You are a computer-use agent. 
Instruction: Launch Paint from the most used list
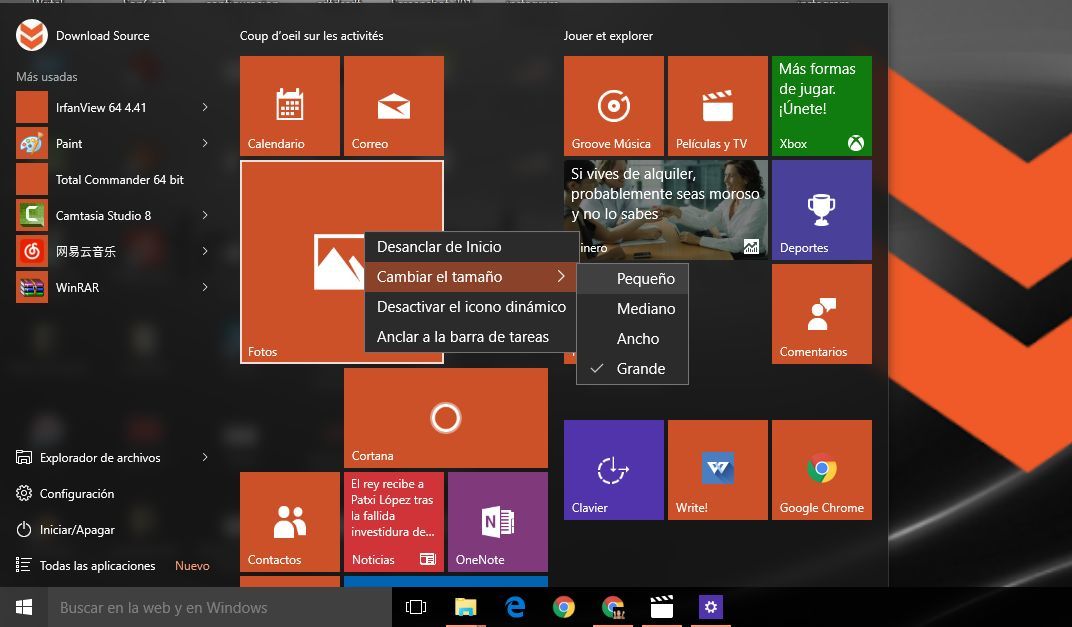[x=113, y=144]
